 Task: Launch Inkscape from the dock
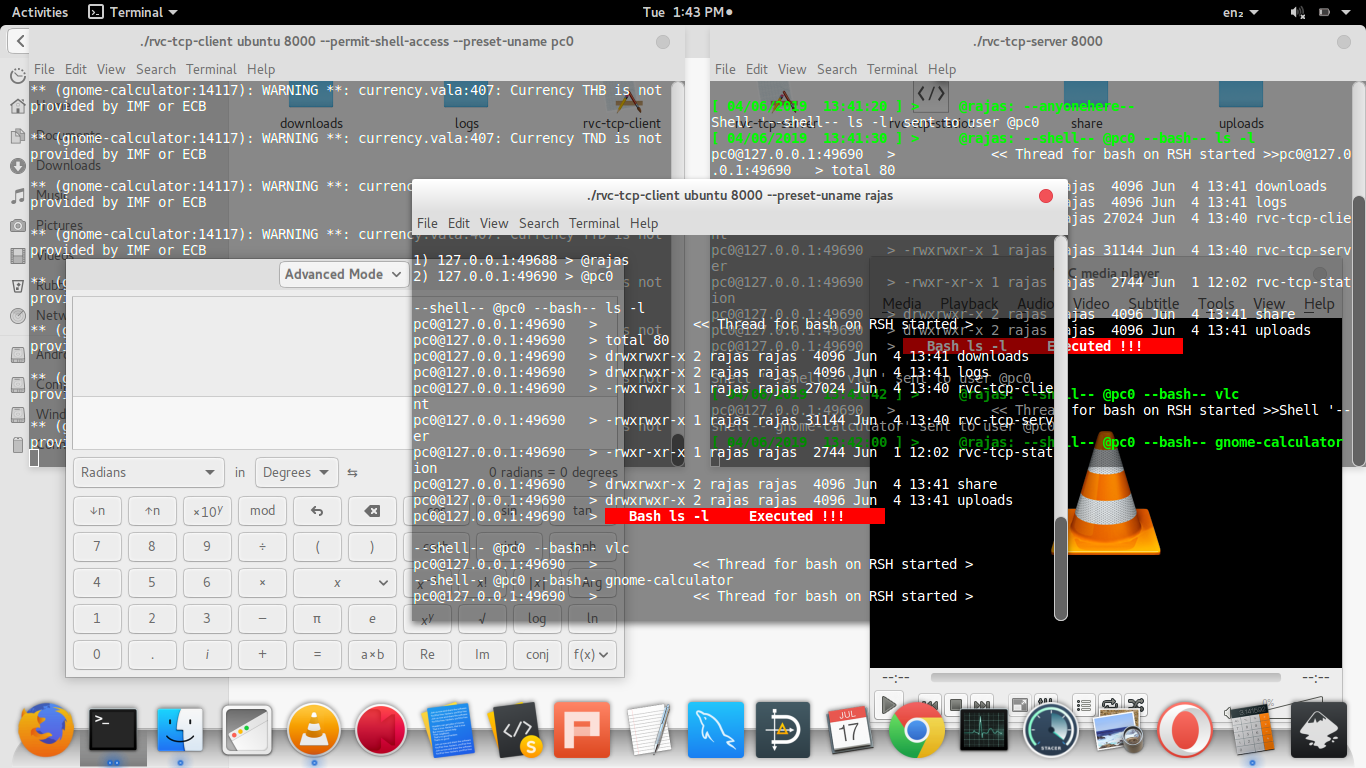click(1319, 729)
